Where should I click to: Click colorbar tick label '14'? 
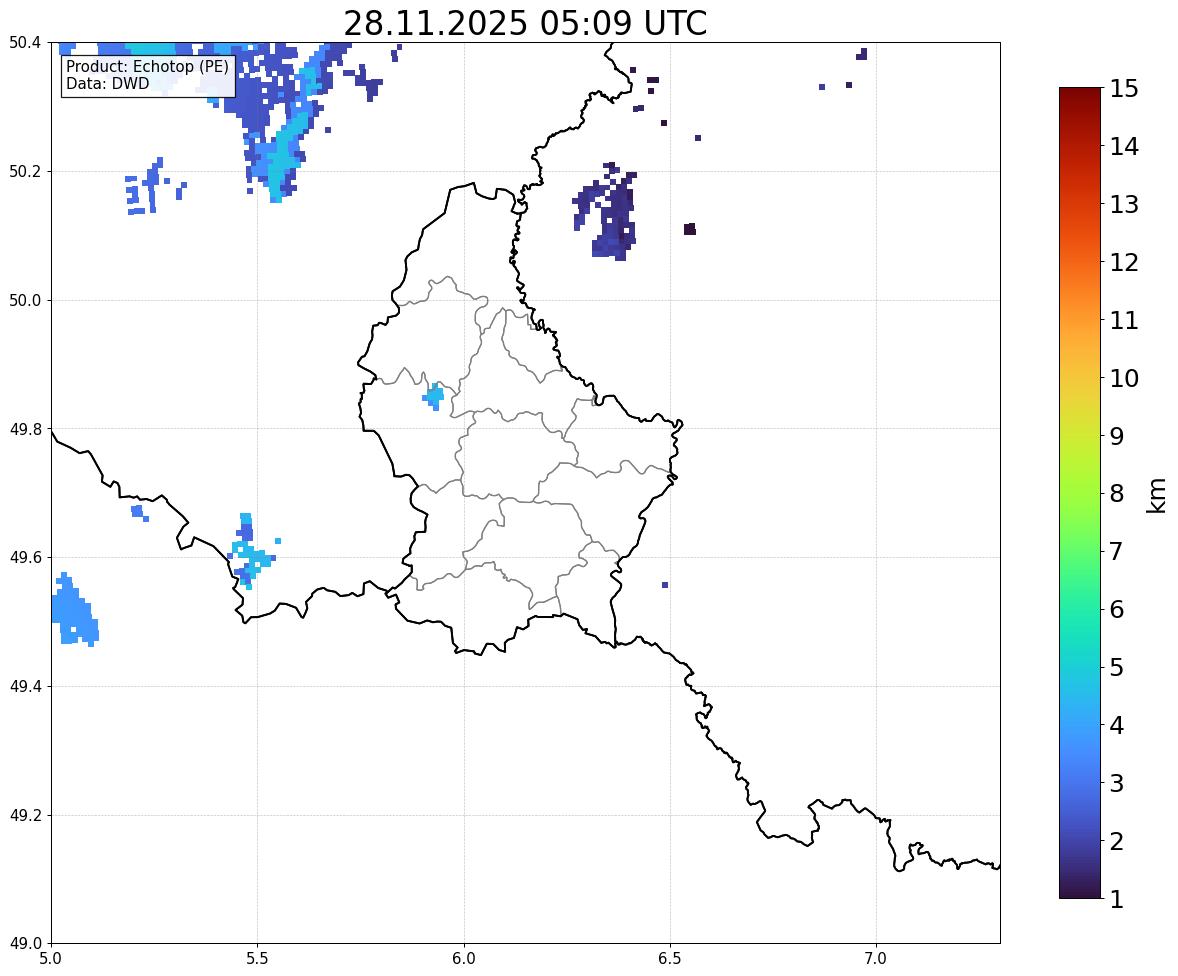(1124, 147)
